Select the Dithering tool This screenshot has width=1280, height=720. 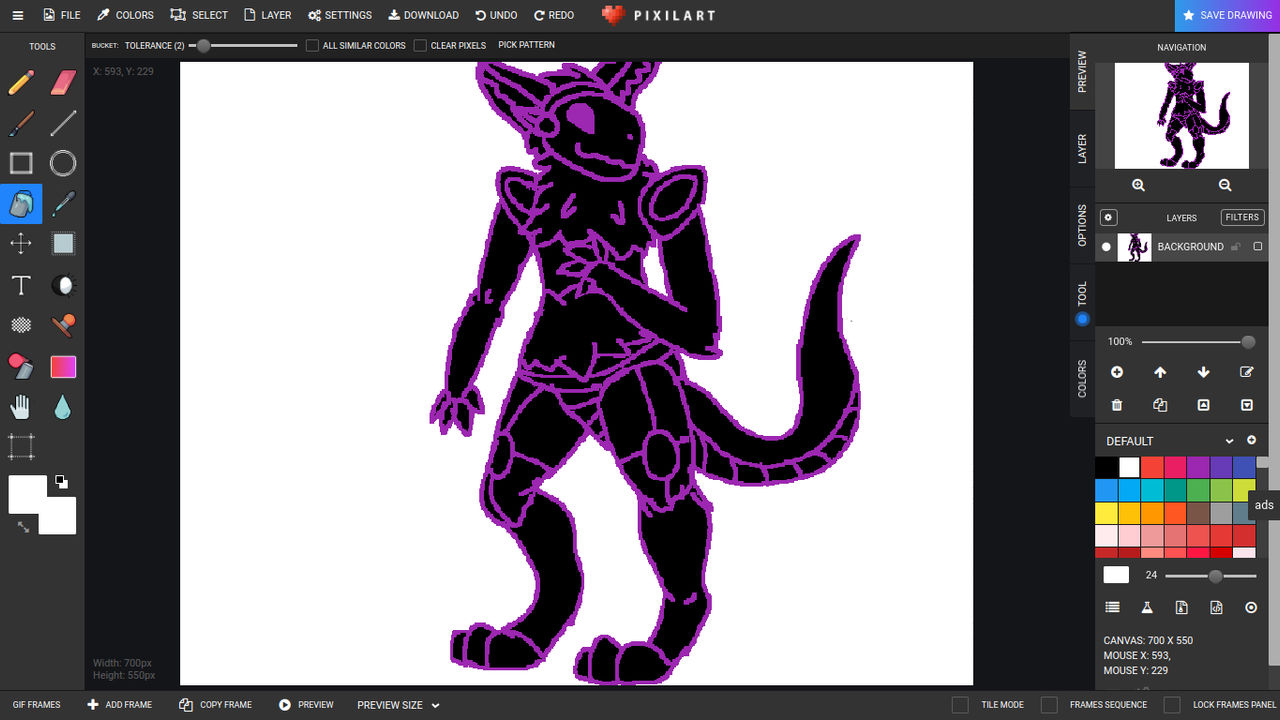point(21,325)
